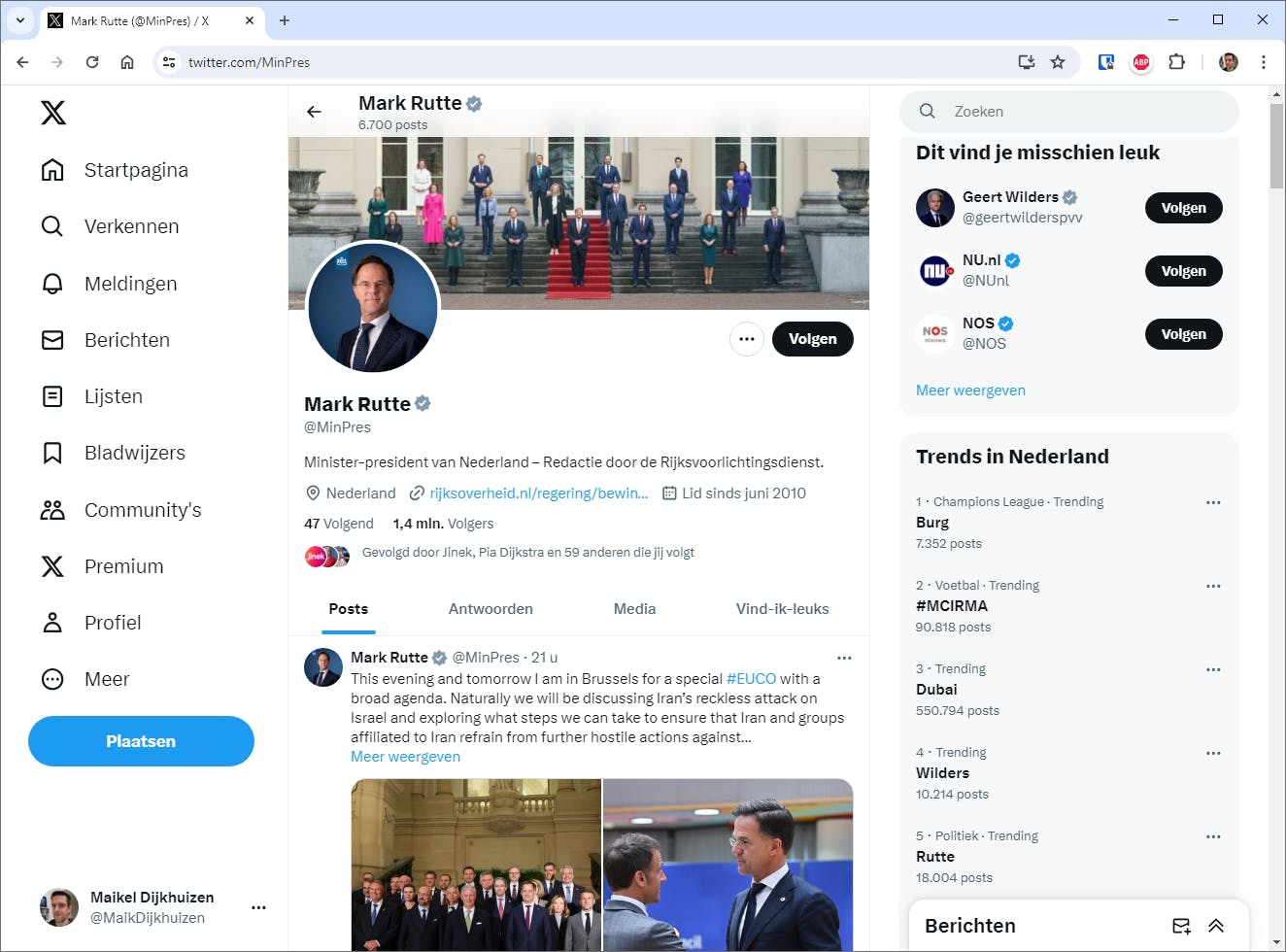
Task: Open Meer circle icon in sidebar
Action: point(52,679)
